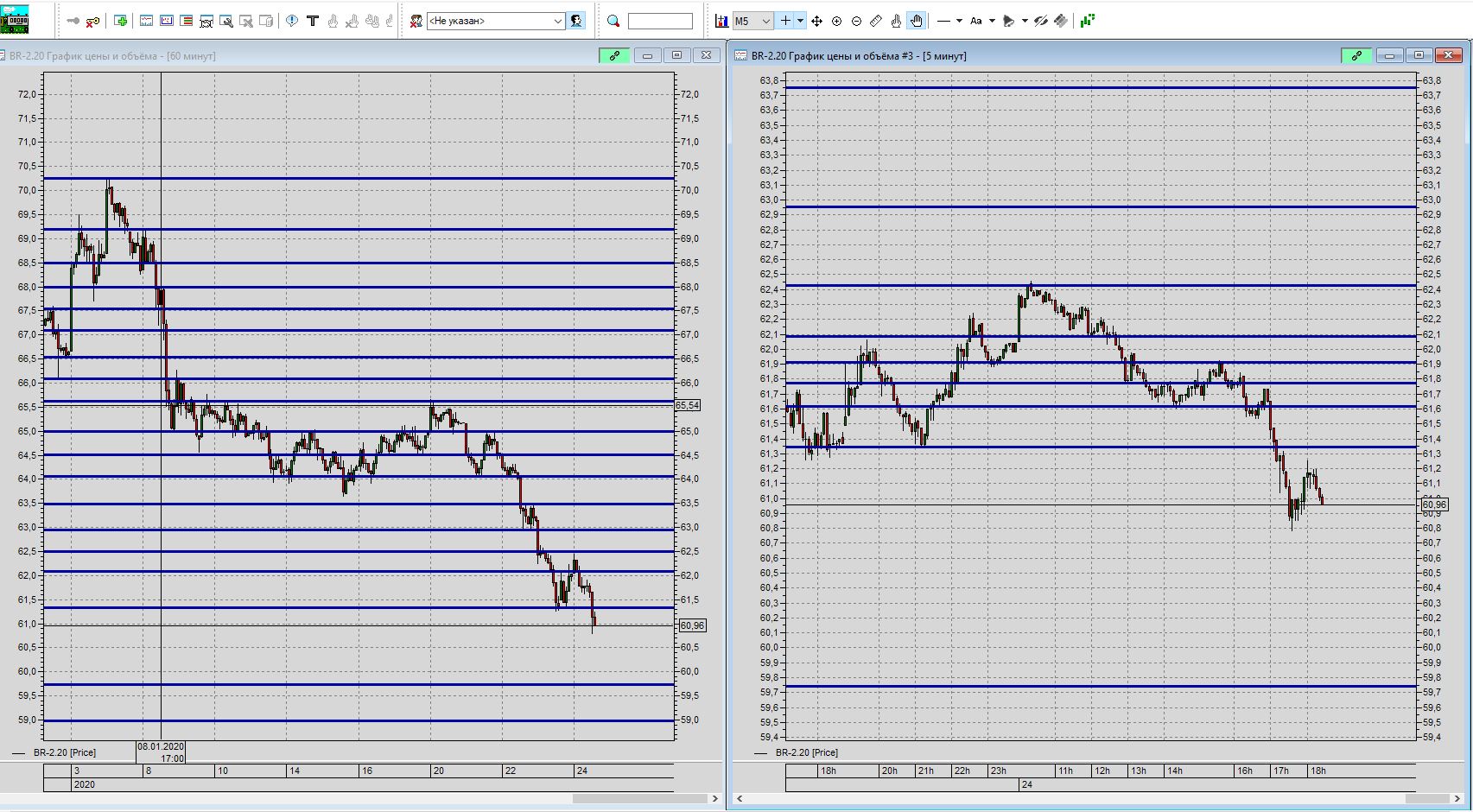This screenshot has width=1473, height=812.
Task: Click the 65,54 price label on 60-minute chart
Action: (x=688, y=405)
